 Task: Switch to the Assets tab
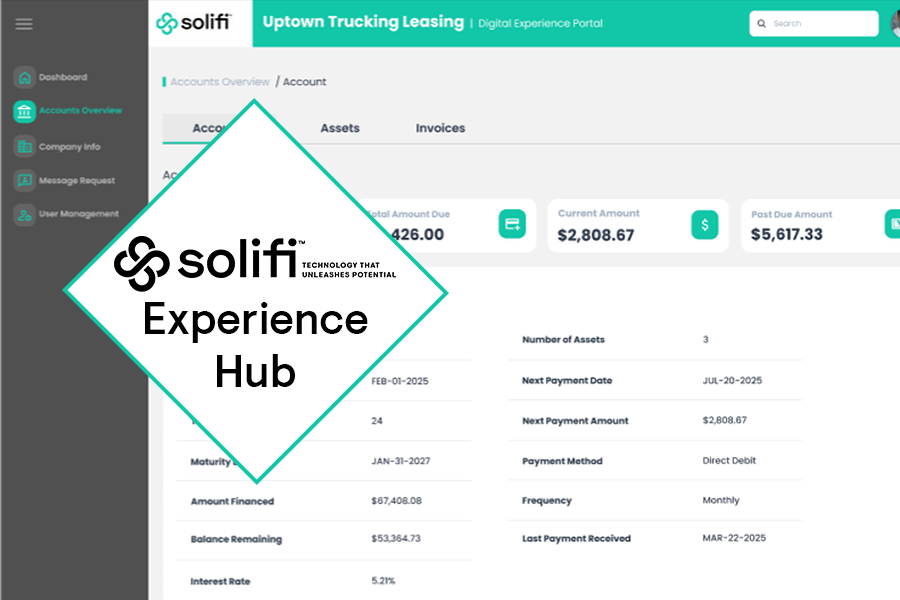[340, 128]
